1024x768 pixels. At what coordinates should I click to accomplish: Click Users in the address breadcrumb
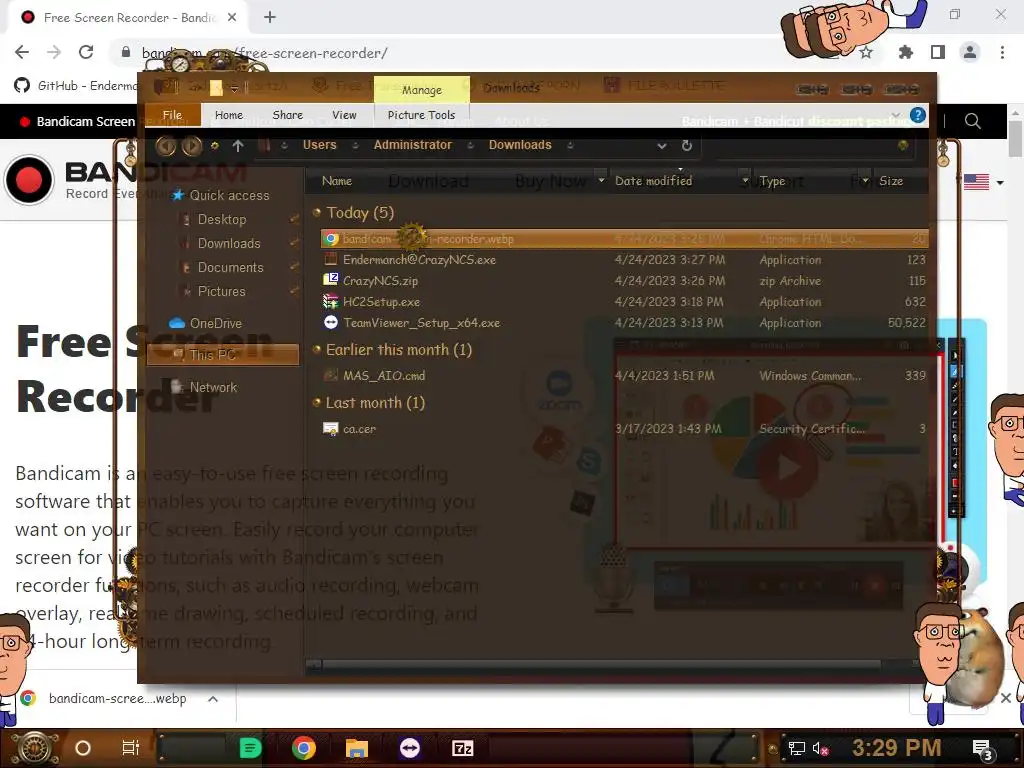tap(319, 145)
